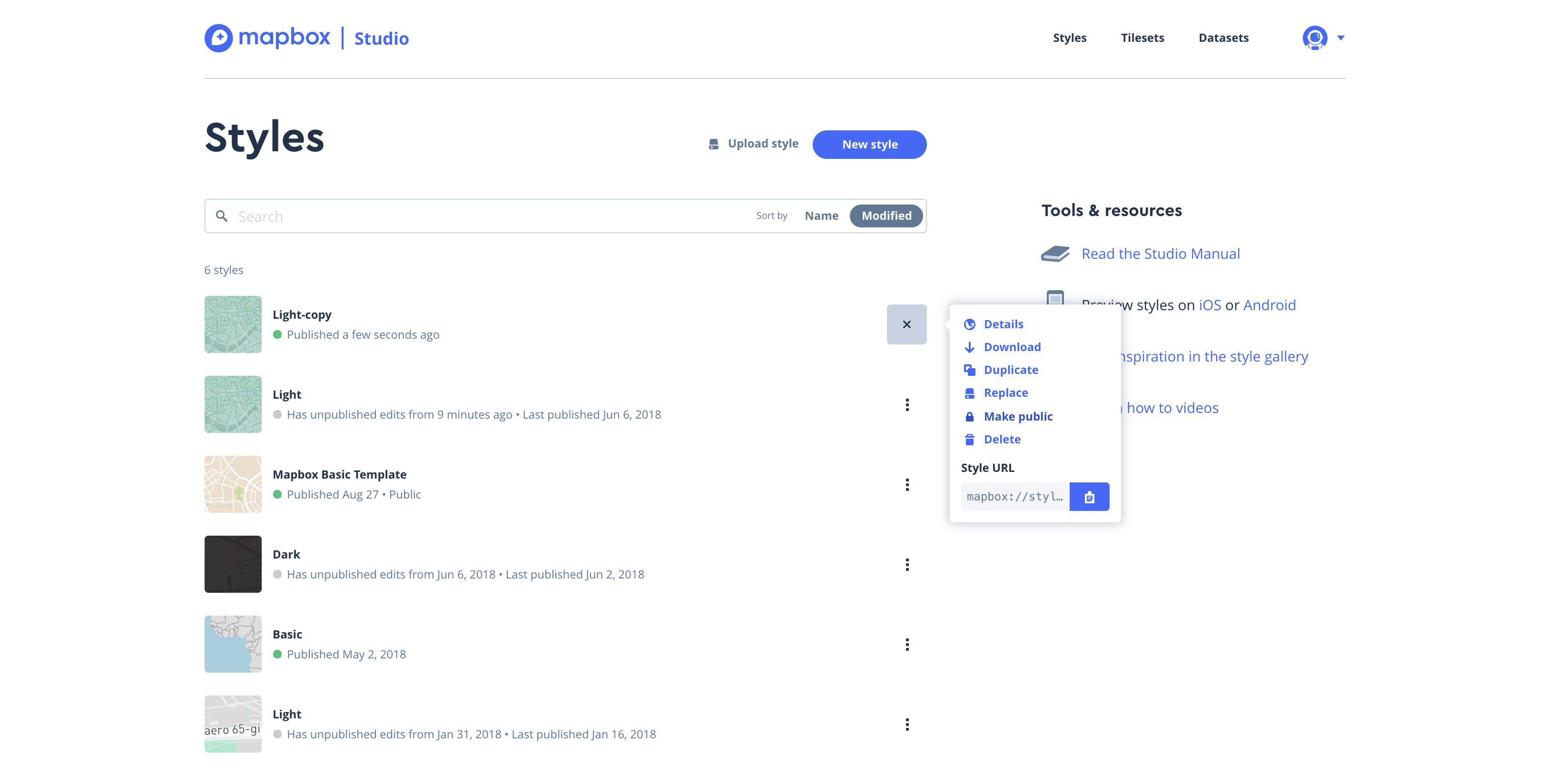Choose Download from the style menu
1555x784 pixels.
1003,347
